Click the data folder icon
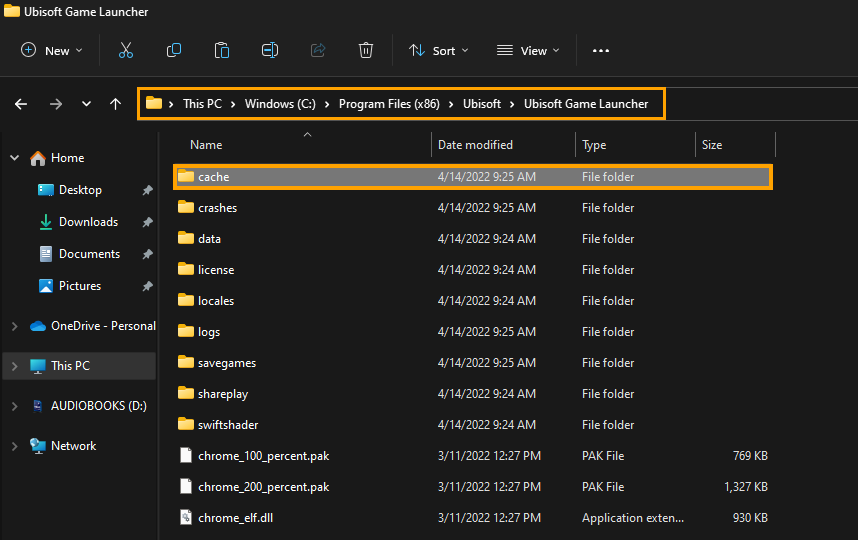 coord(186,239)
